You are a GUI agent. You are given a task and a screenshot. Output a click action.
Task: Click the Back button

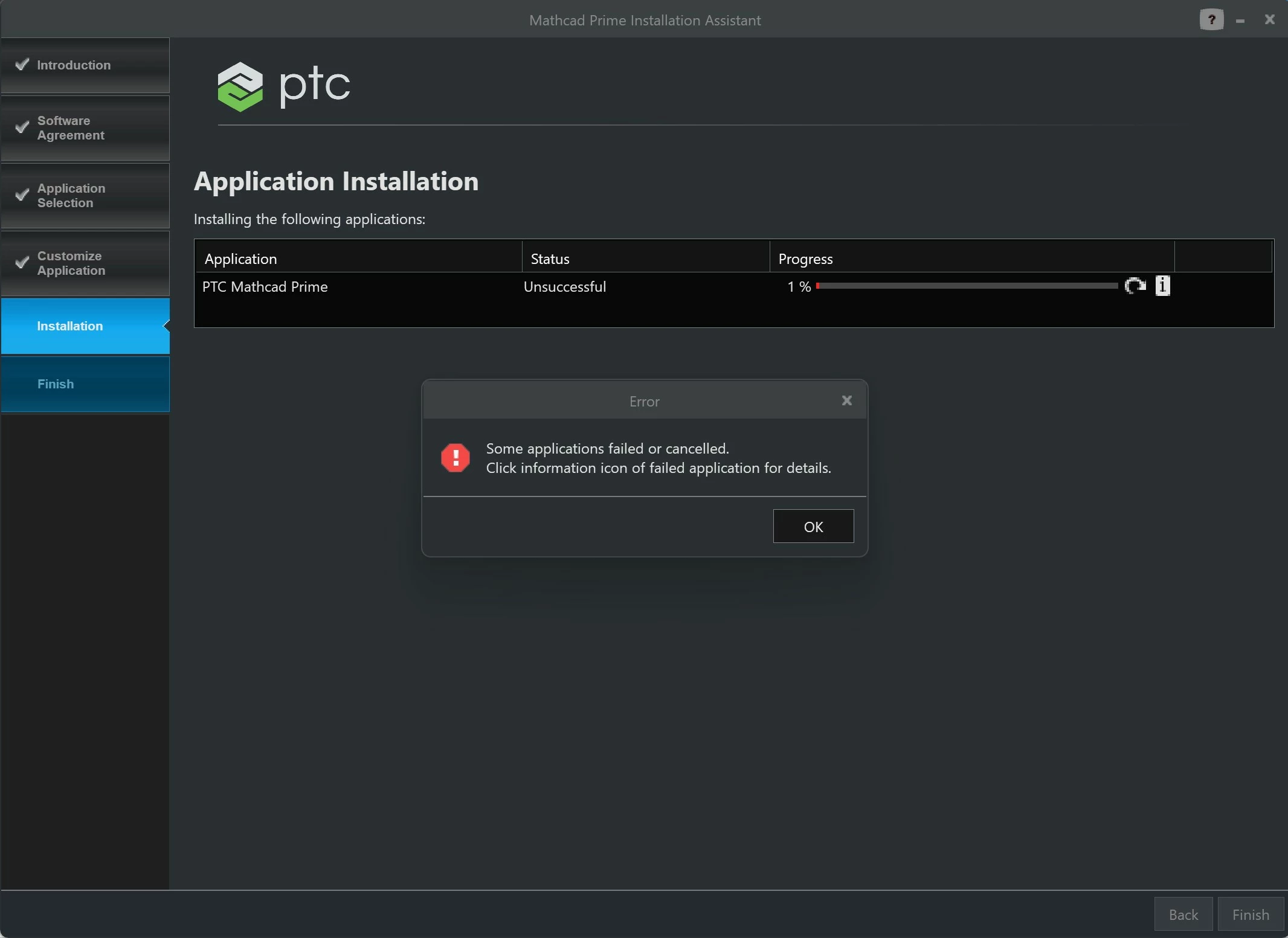(1183, 914)
